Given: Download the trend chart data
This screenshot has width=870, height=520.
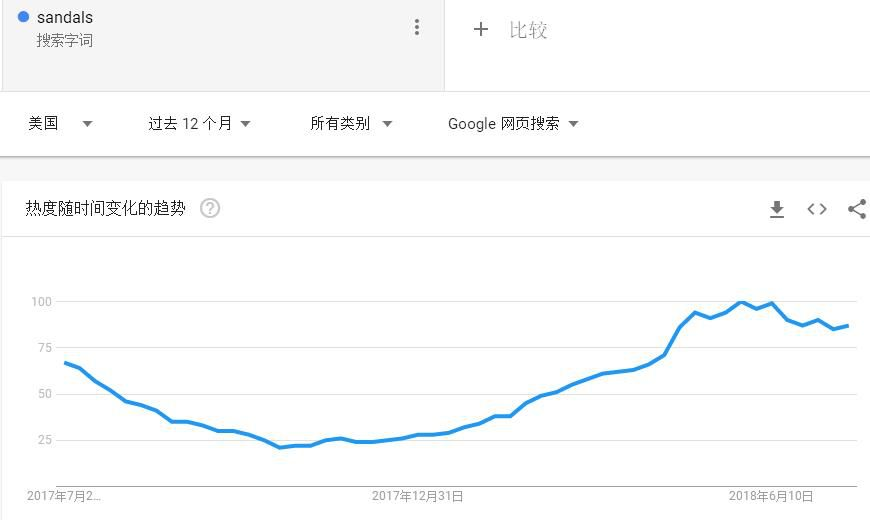Looking at the screenshot, I should click(777, 209).
